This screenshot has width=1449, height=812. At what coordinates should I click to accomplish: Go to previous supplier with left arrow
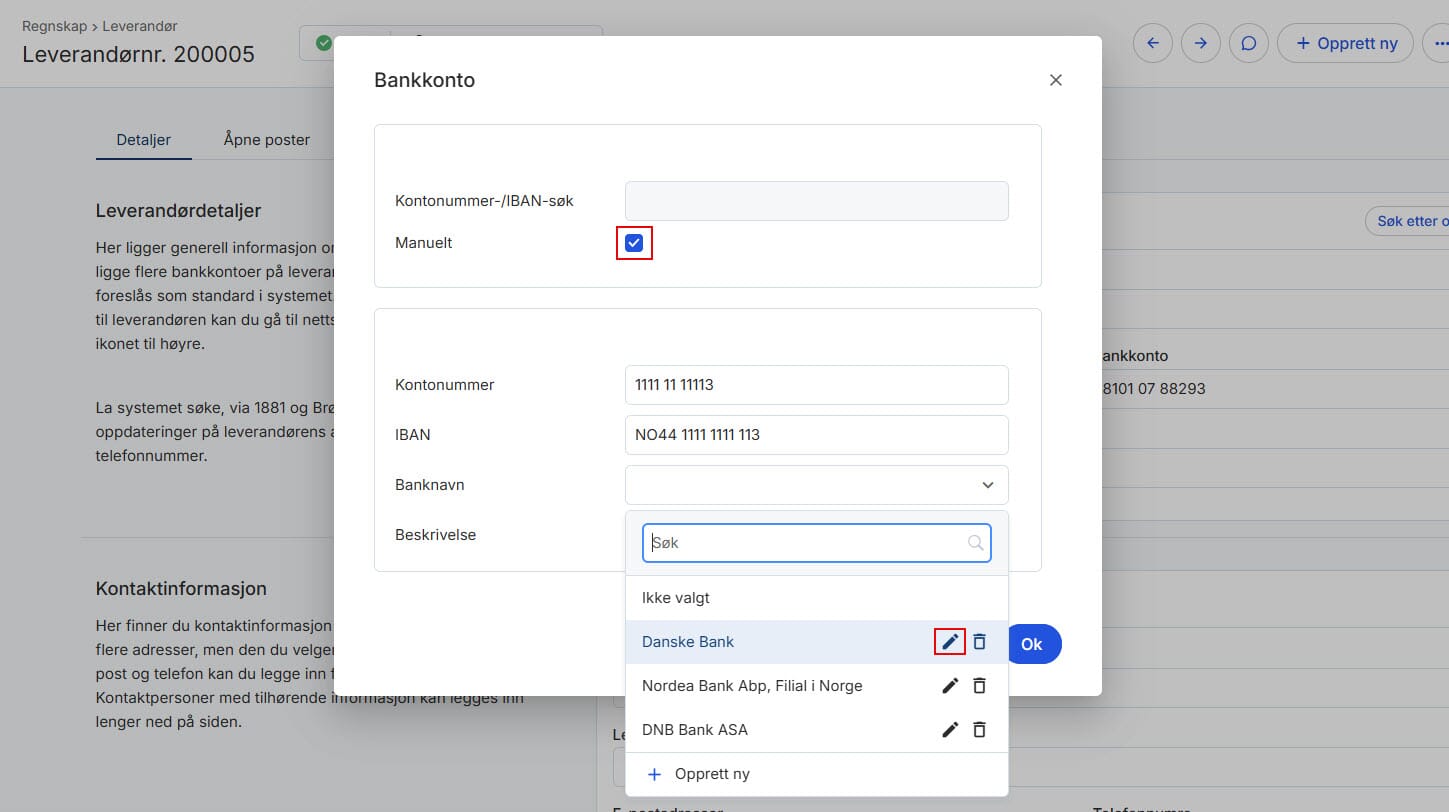(1152, 43)
